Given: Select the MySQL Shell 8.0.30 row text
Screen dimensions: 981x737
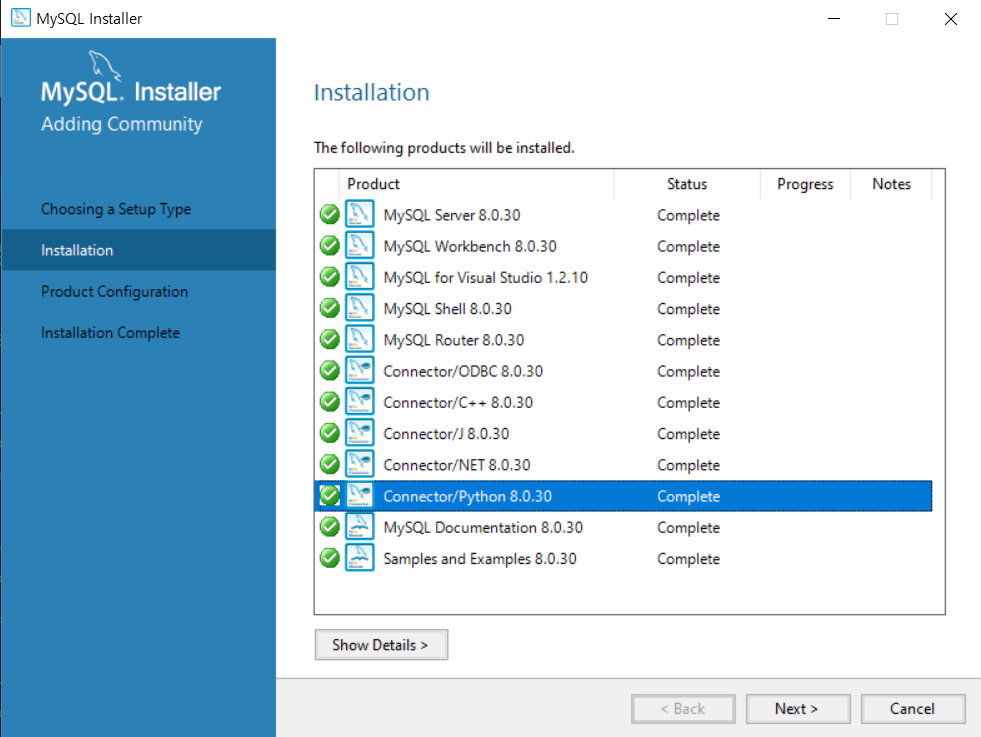Looking at the screenshot, I should [447, 309].
